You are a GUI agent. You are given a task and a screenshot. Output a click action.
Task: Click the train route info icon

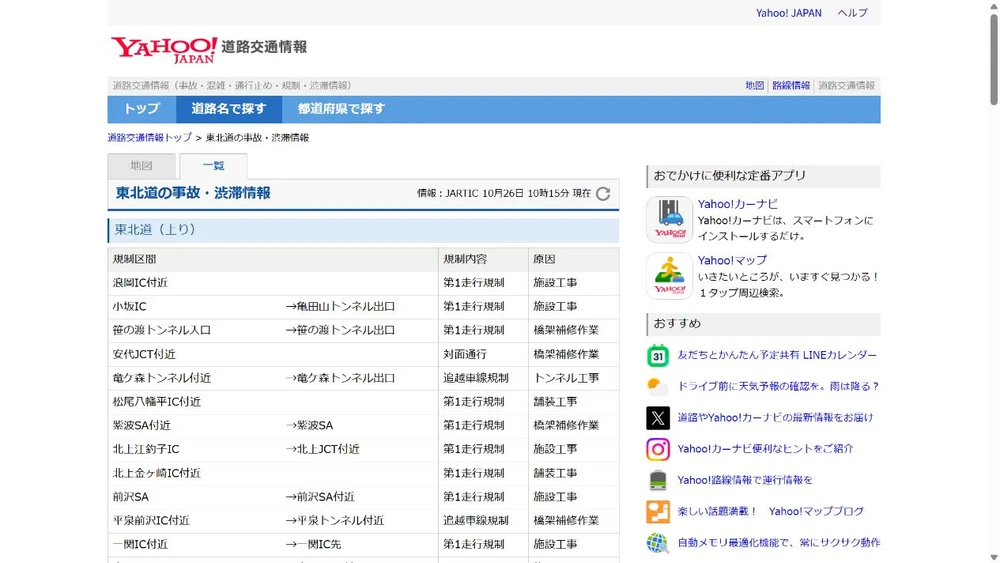[x=658, y=480]
